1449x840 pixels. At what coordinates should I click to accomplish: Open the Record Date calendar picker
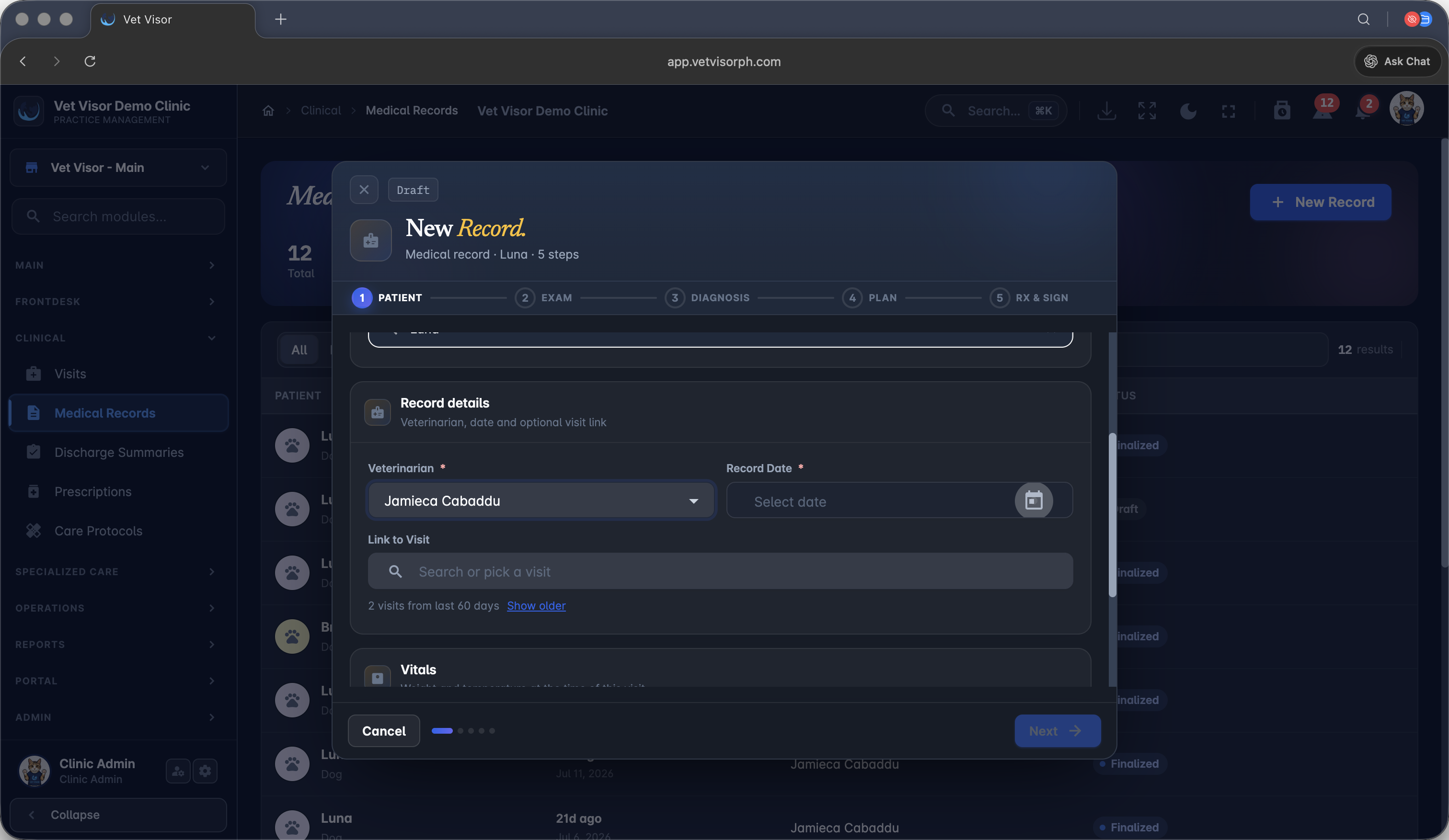[1033, 500]
